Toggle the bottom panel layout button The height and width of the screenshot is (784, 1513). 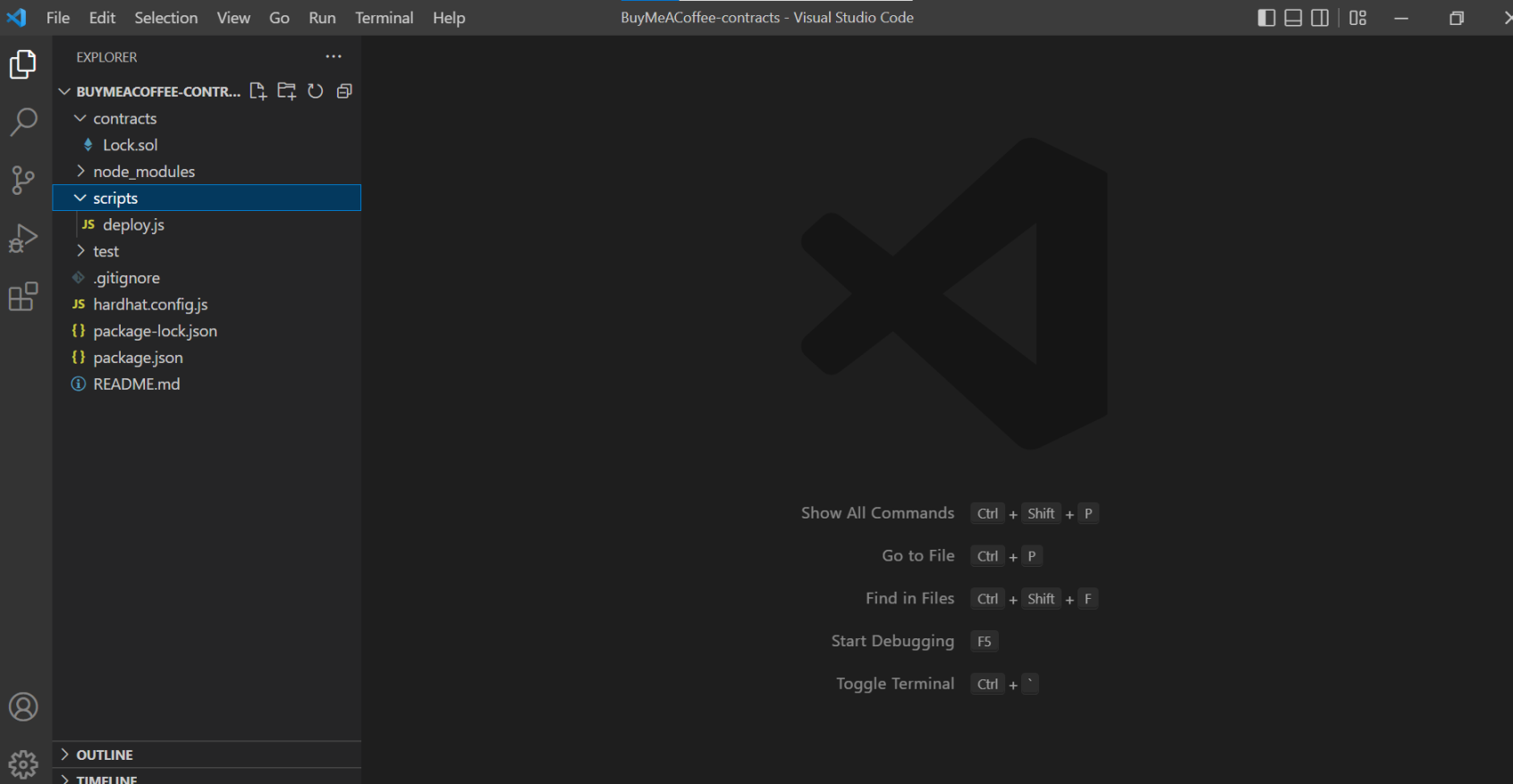(x=1293, y=18)
